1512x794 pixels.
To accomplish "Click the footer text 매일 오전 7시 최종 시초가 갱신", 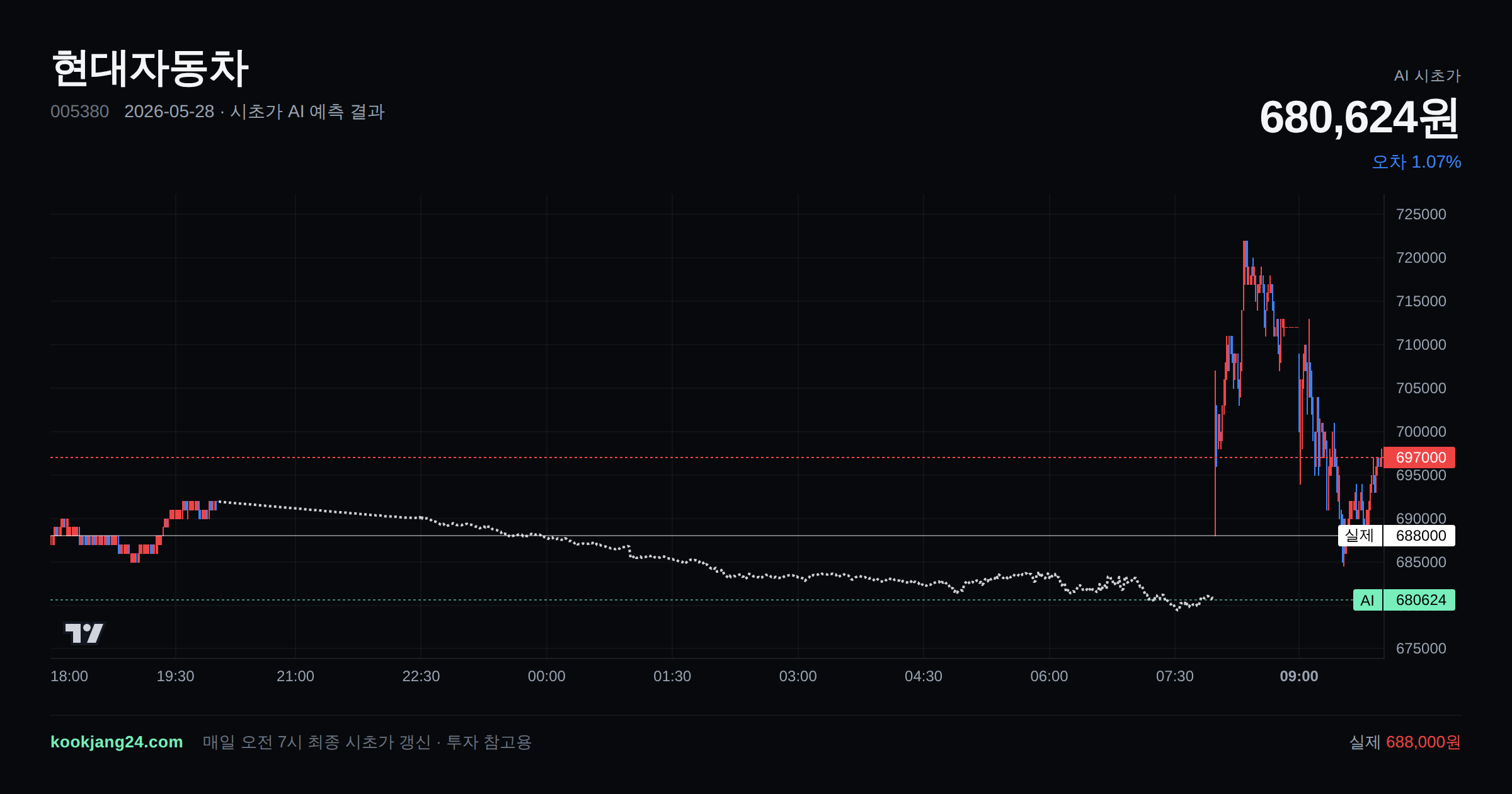I will [317, 742].
